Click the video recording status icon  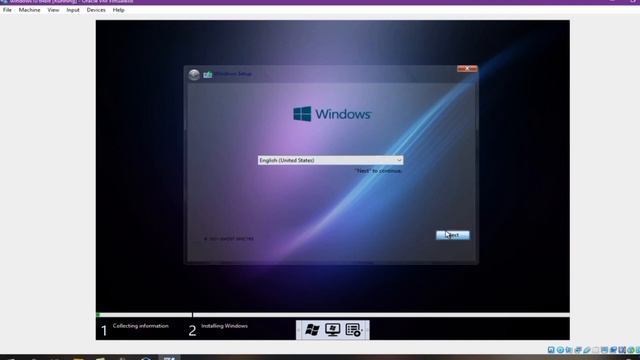[613, 350]
